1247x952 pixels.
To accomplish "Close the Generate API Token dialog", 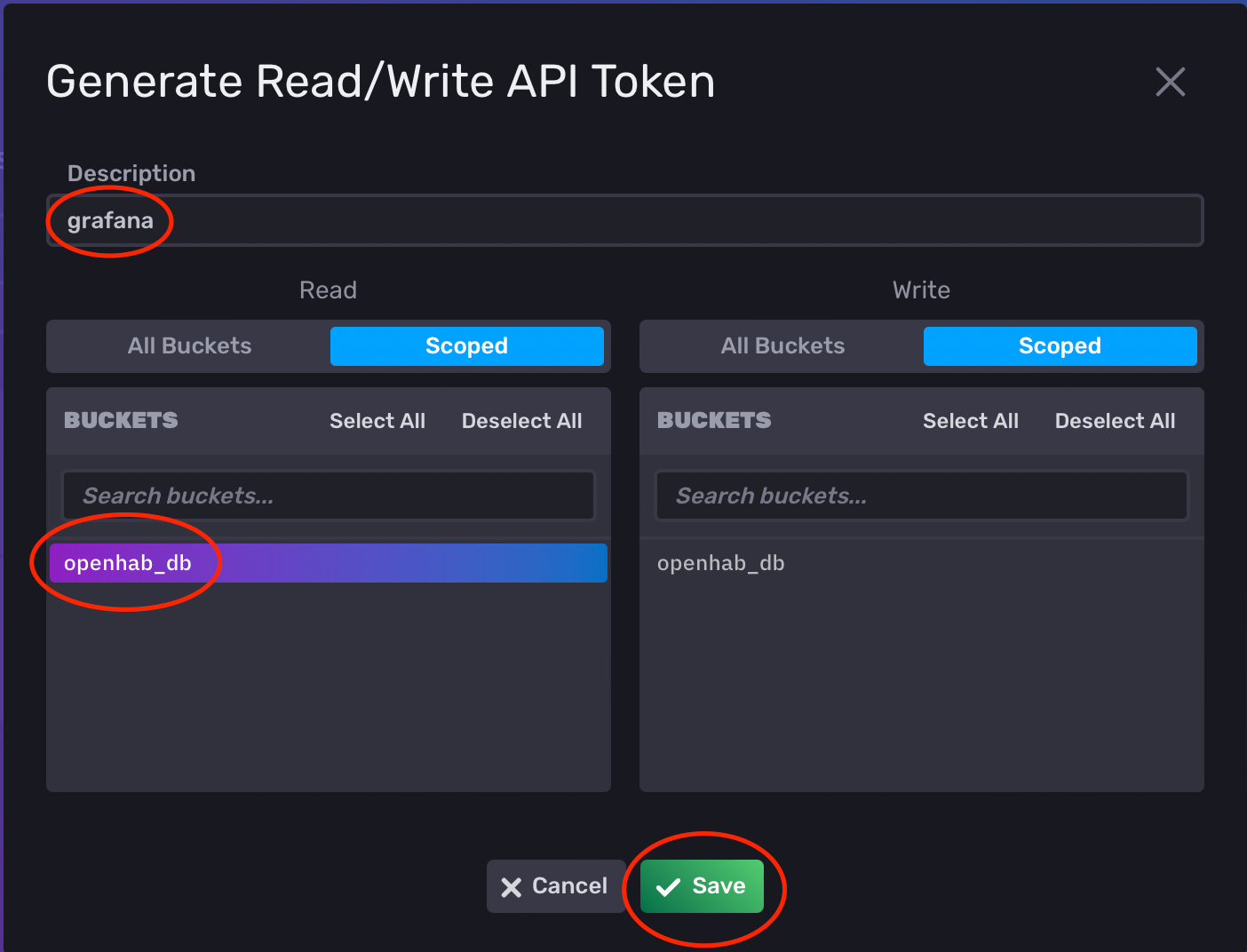I will (1170, 82).
